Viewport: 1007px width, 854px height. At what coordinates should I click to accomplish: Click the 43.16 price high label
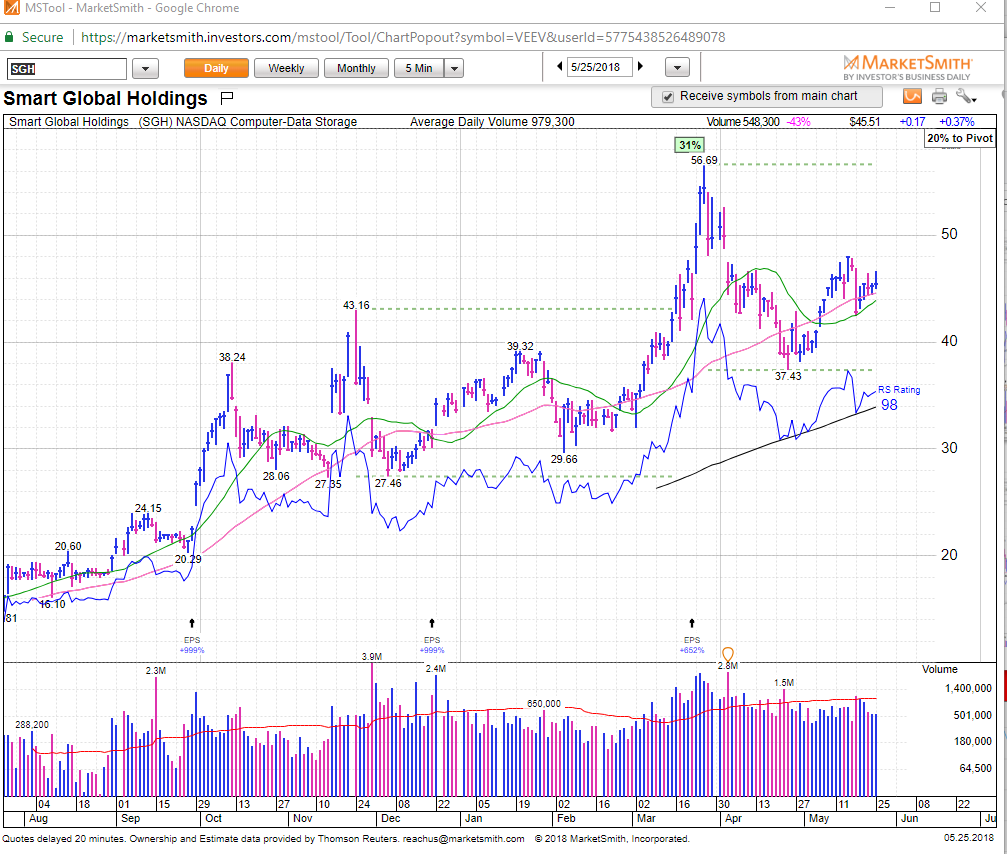click(356, 305)
